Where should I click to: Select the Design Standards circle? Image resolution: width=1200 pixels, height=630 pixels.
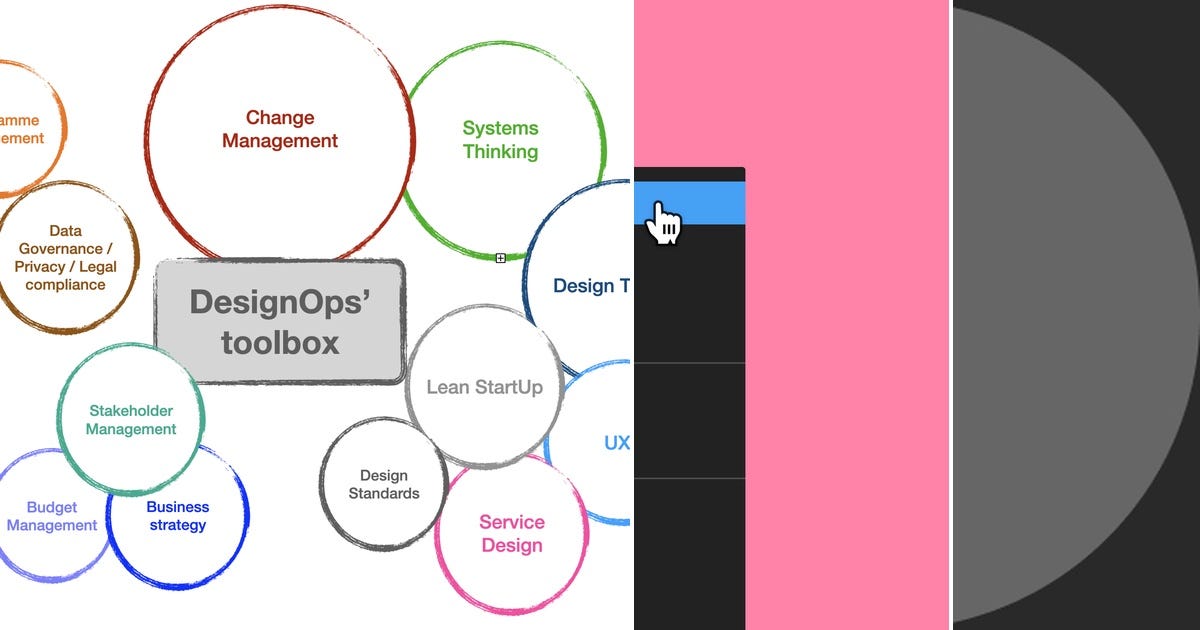[383, 485]
